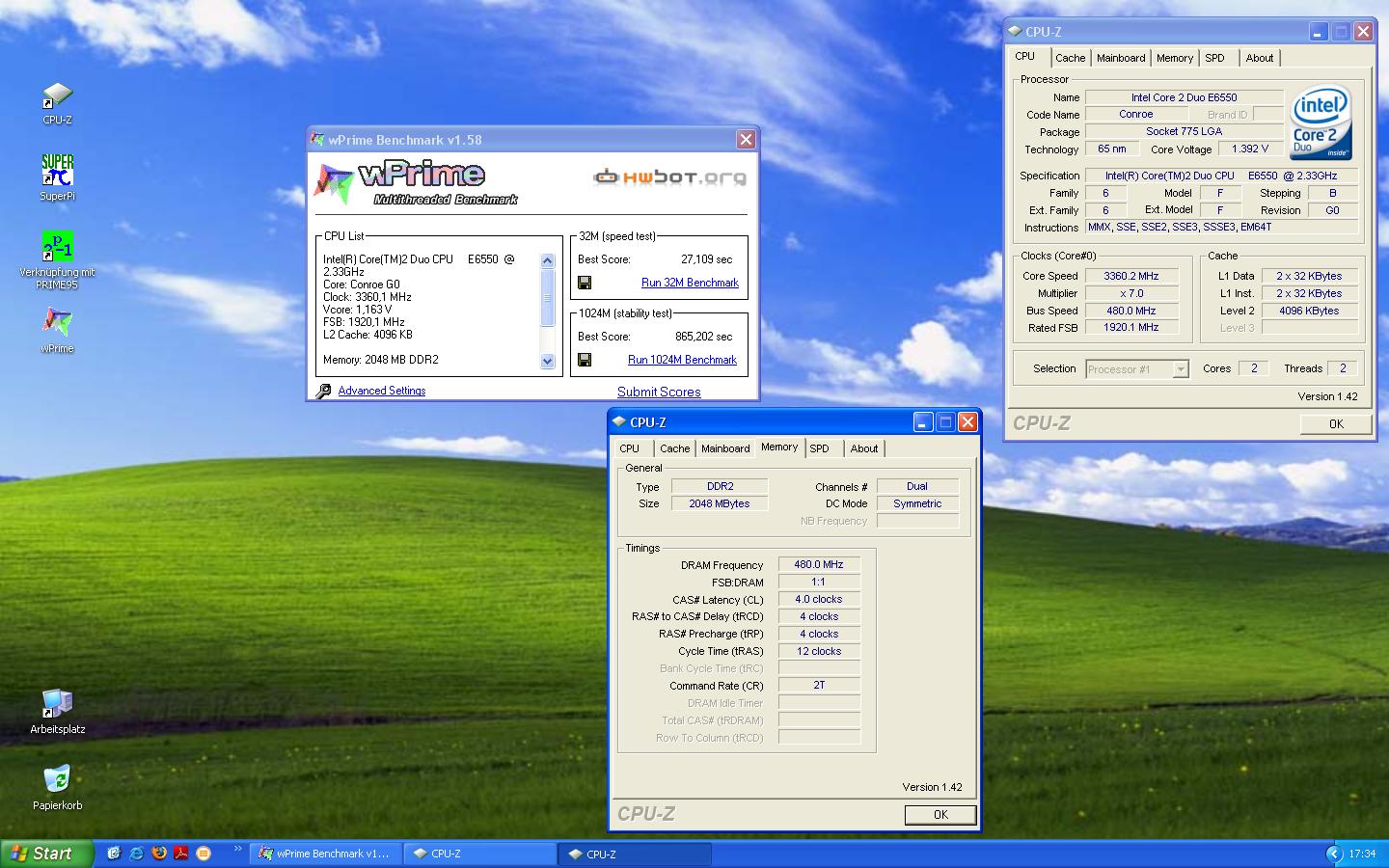Click the 32M best score 27,109 sec
The height and width of the screenshot is (868, 1389).
[x=706, y=259]
